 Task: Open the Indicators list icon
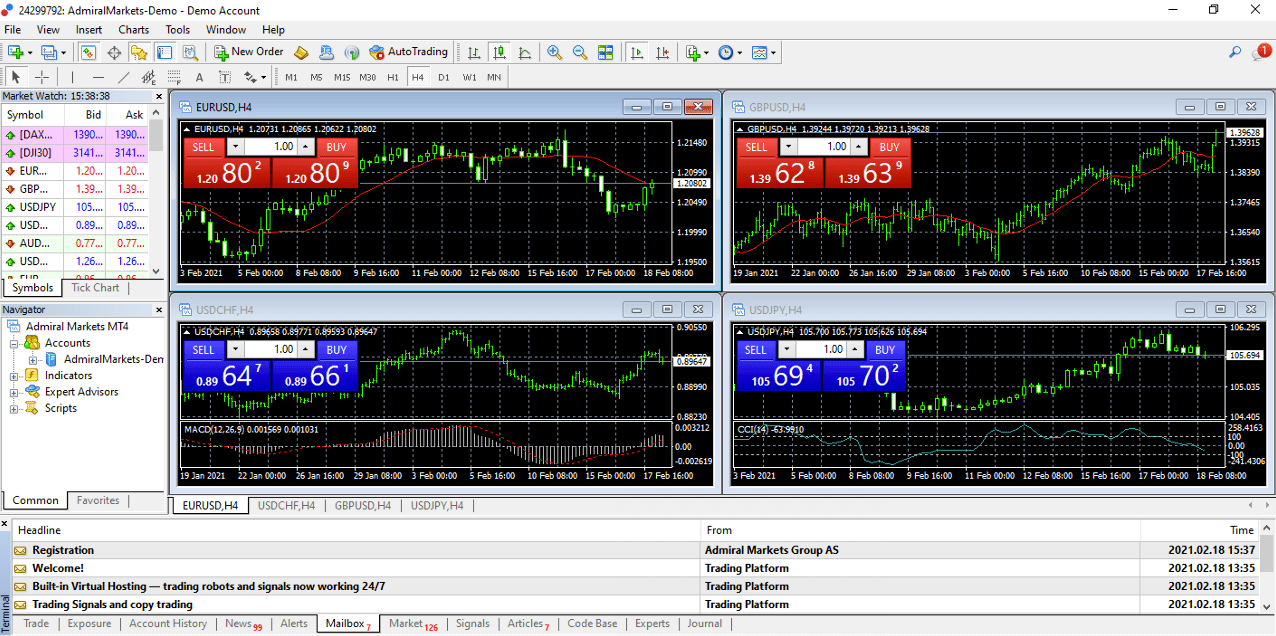pos(694,52)
